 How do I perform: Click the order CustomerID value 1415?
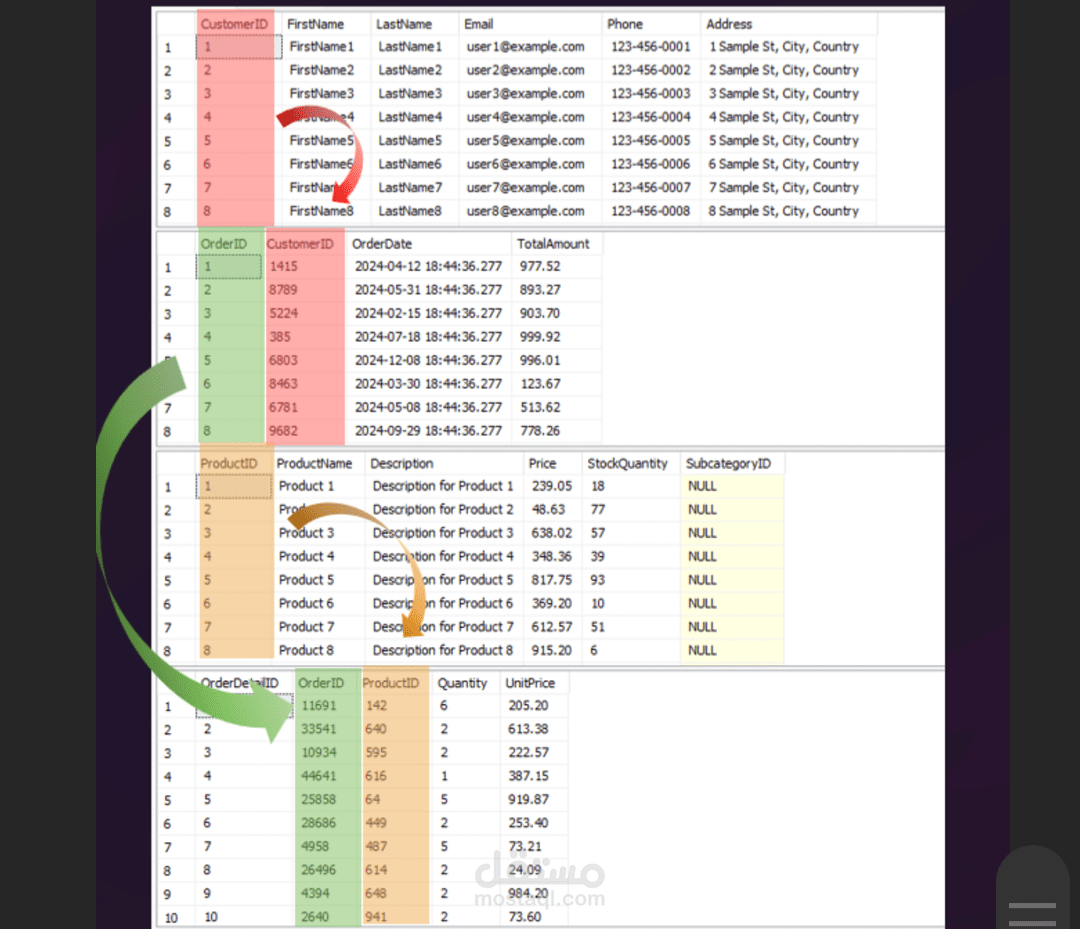click(x=284, y=267)
